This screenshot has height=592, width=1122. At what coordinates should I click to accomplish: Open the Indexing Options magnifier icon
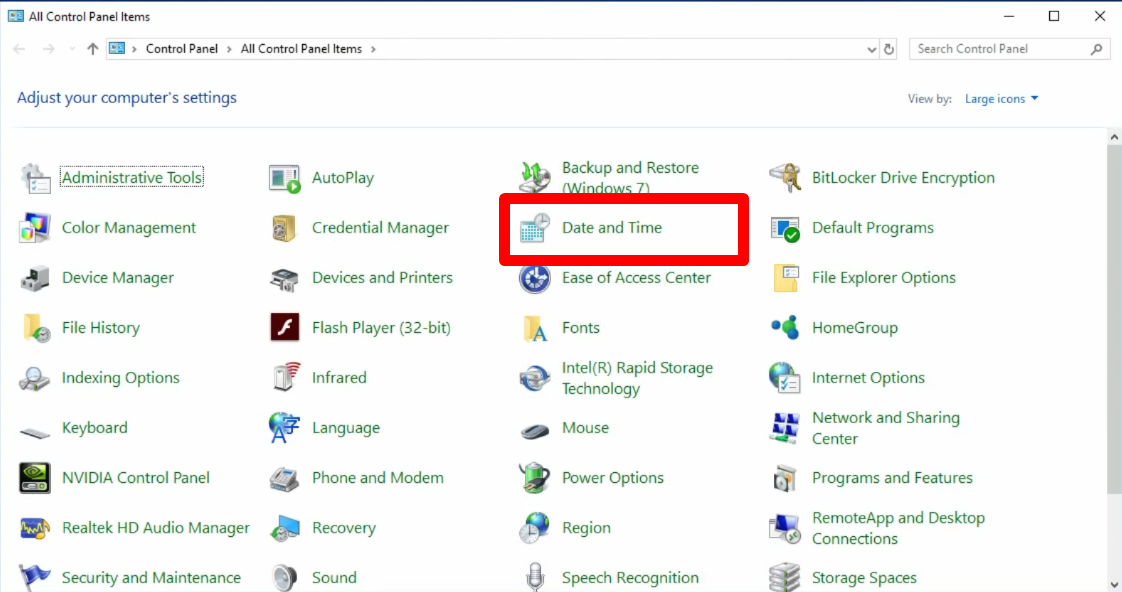click(35, 378)
